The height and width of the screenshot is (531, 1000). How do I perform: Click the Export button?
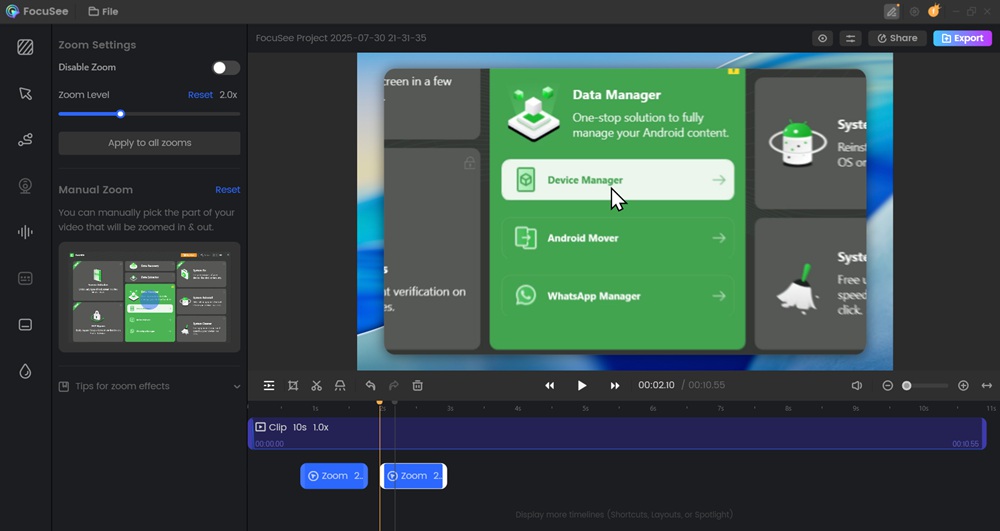click(962, 38)
